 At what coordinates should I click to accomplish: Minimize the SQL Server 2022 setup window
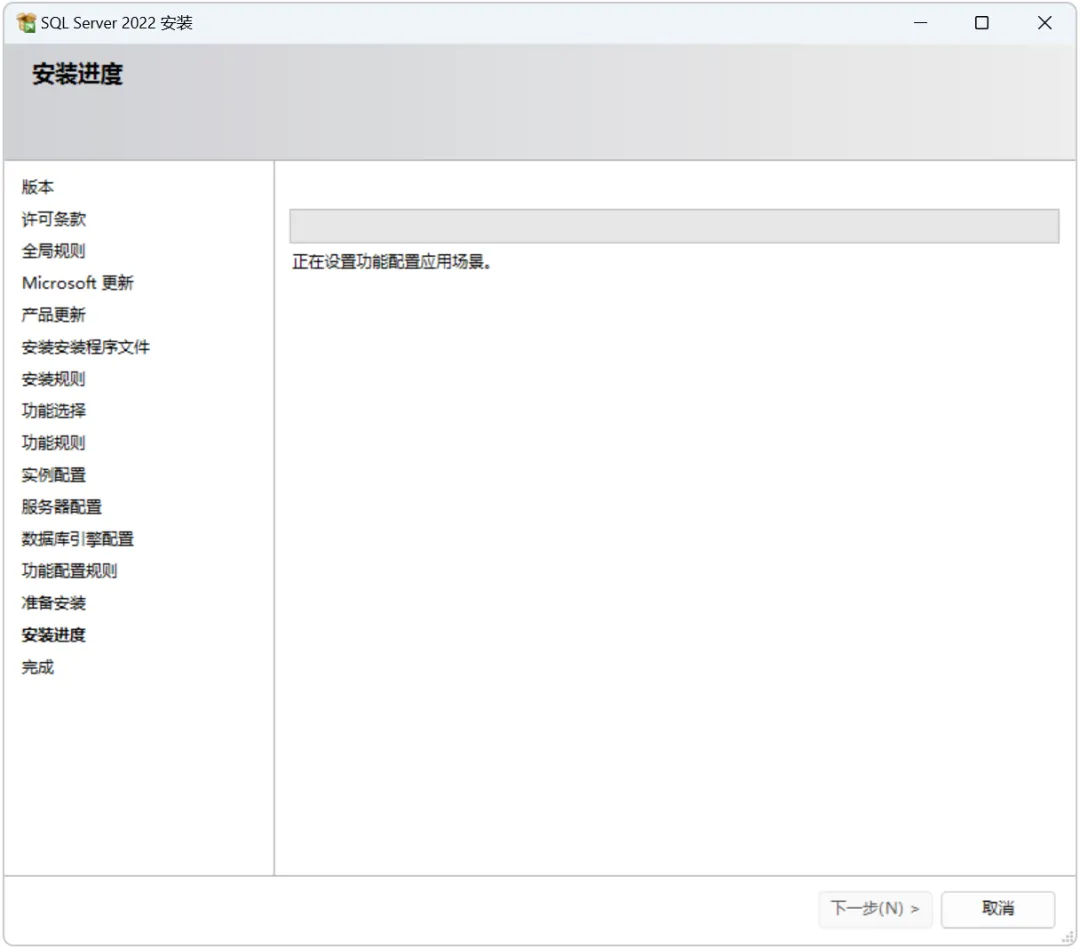point(920,23)
